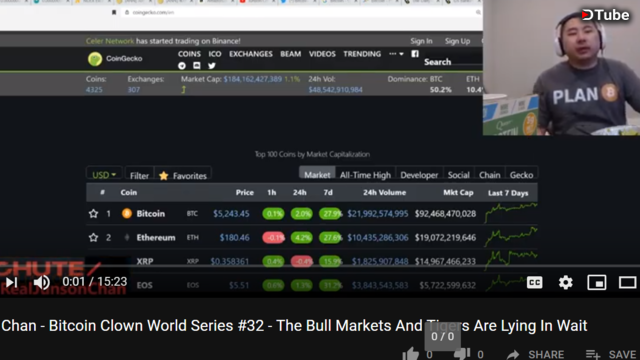Click the Bitcoin coin logo icon
Viewport: 640px width, 360px height.
(x=127, y=213)
